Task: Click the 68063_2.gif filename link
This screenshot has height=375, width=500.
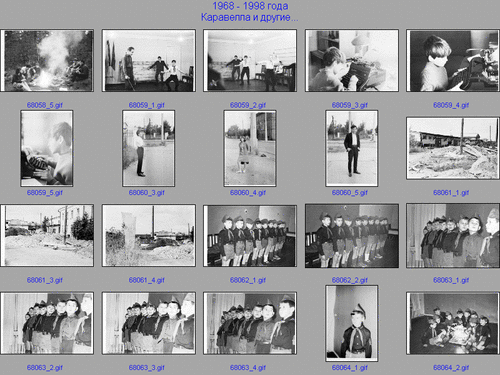Action: coord(45,368)
